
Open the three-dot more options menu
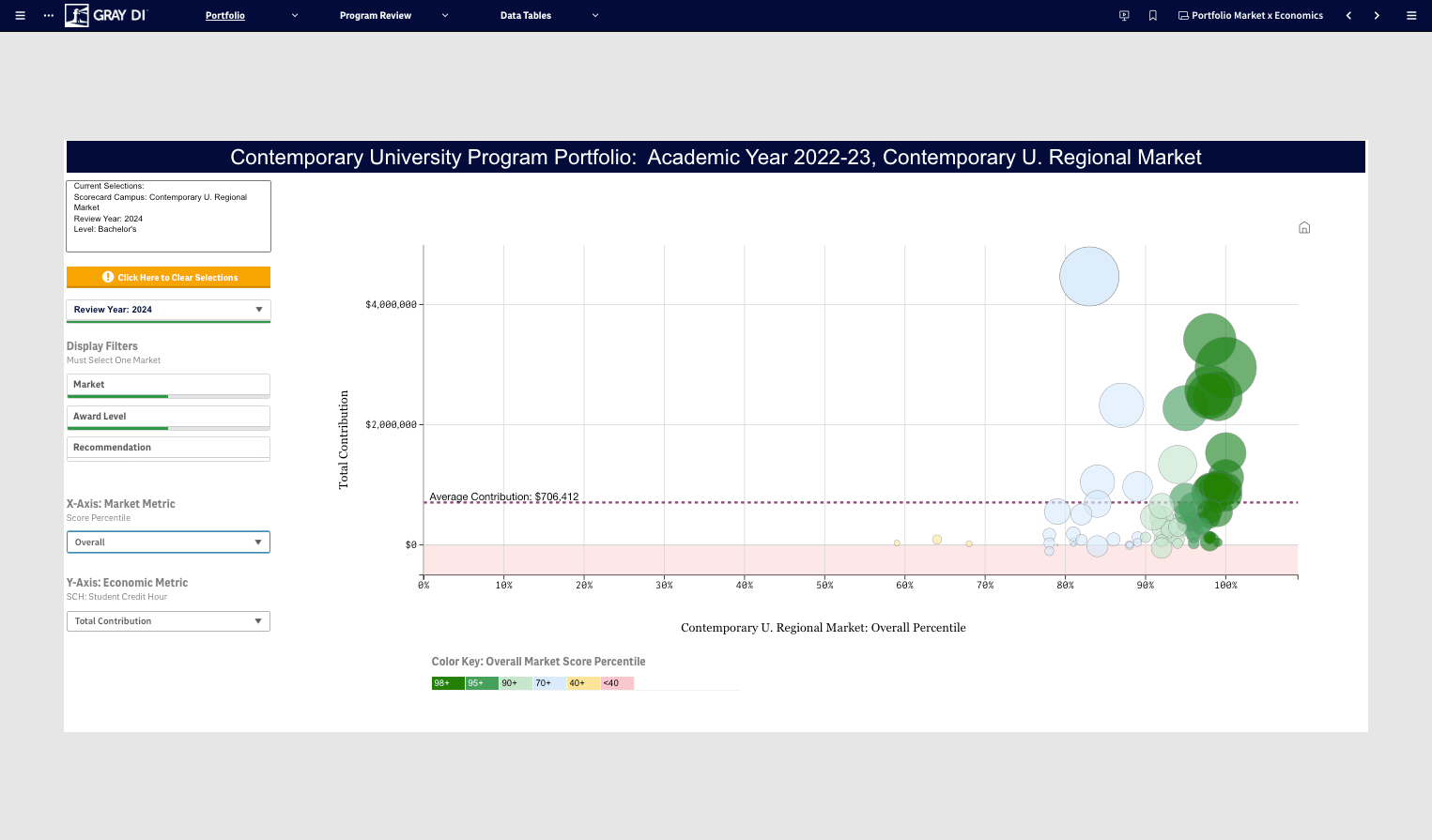pos(49,16)
